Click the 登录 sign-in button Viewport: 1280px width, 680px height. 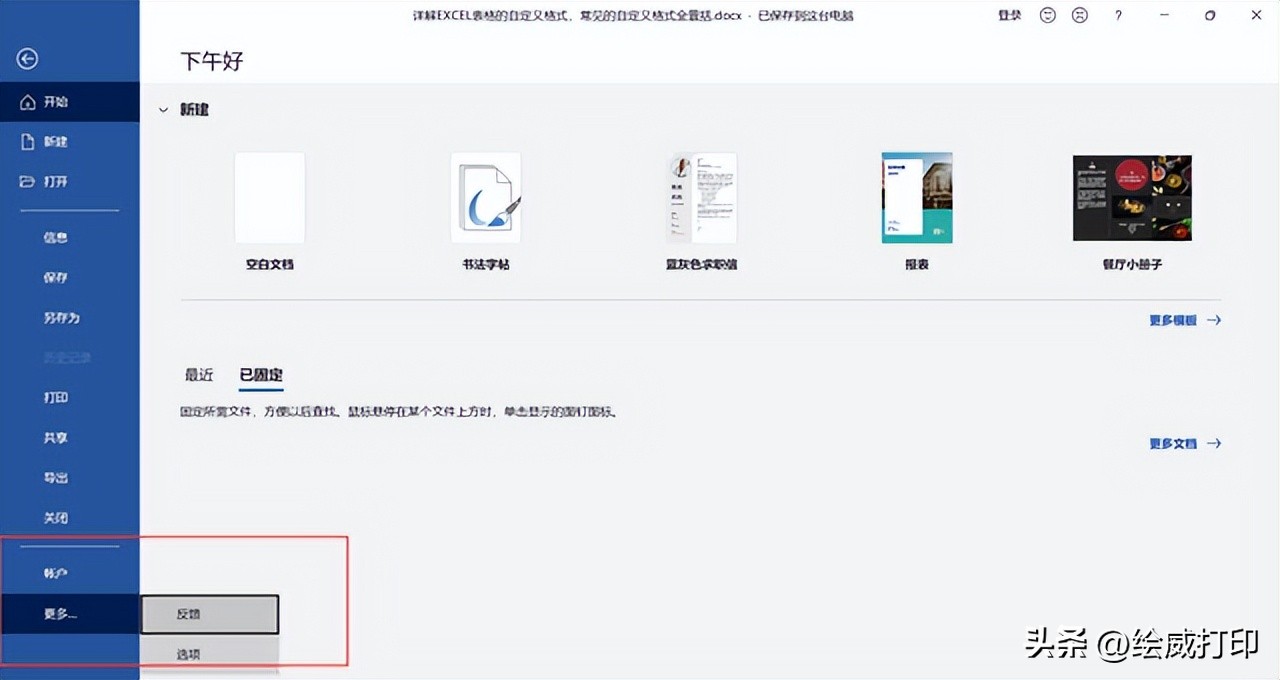pyautogui.click(x=1009, y=15)
